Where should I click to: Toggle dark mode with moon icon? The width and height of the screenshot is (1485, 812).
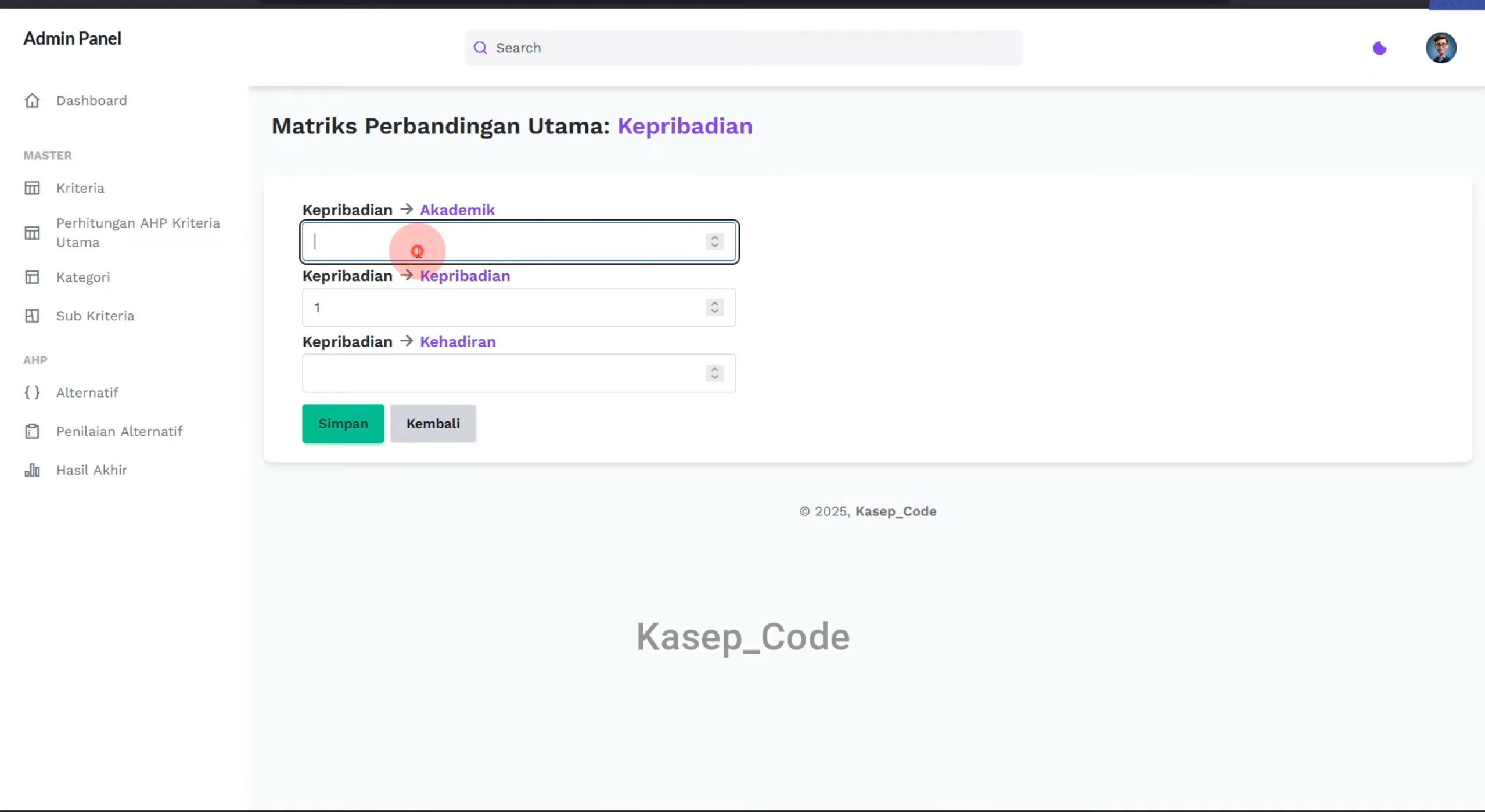1379,48
